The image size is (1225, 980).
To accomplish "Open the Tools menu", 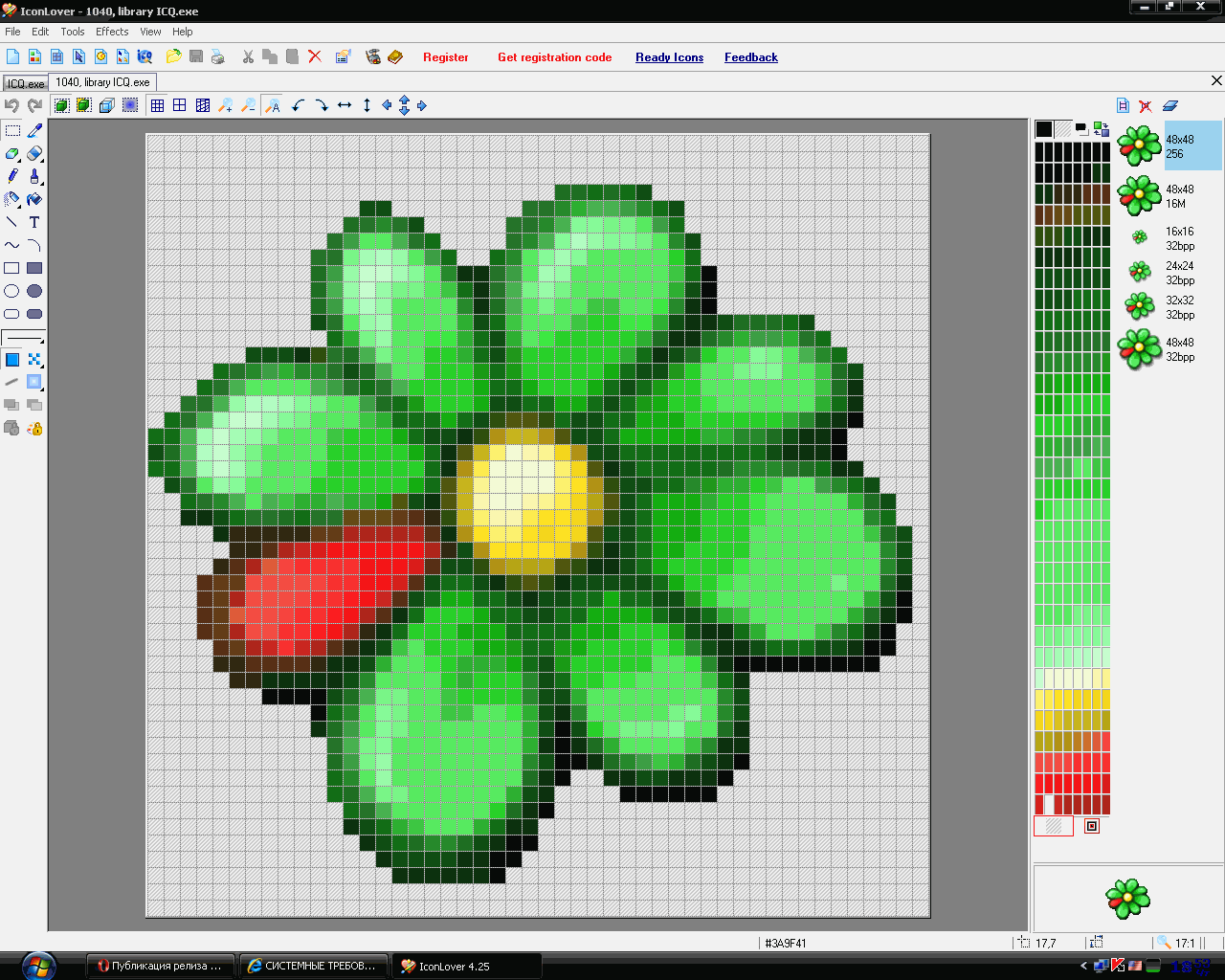I will (x=73, y=32).
